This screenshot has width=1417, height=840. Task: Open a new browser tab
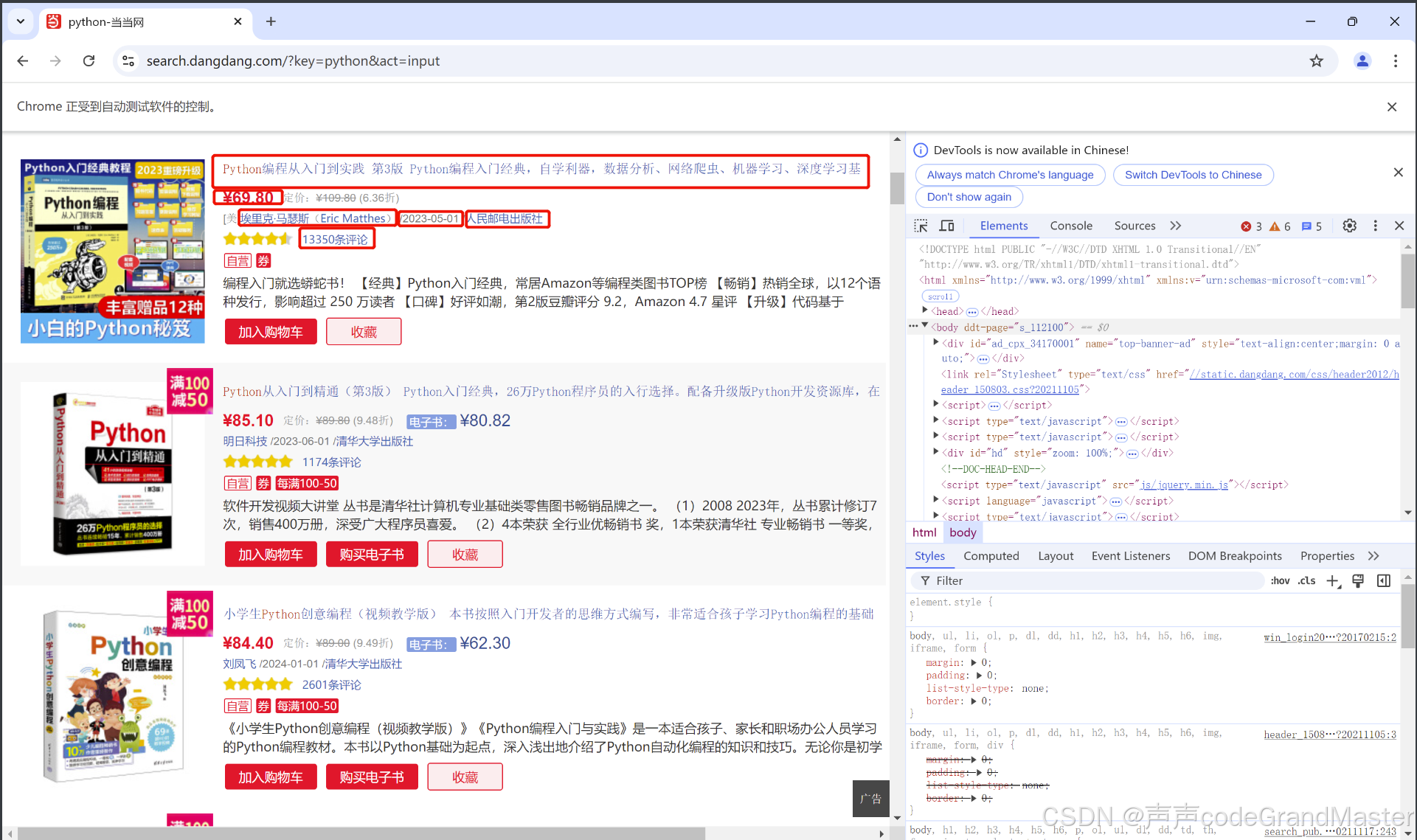pos(271,21)
